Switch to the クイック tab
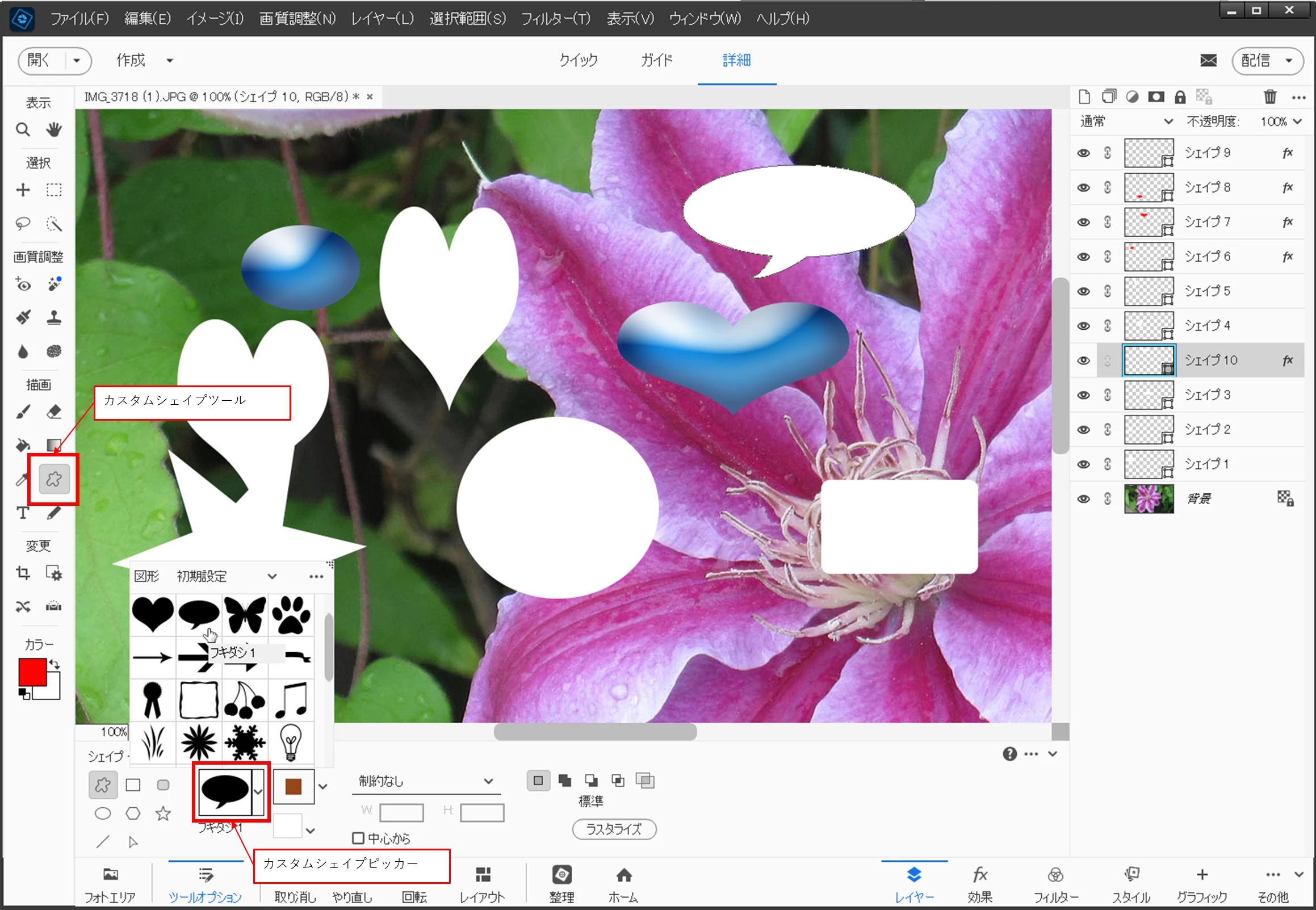 [578, 60]
